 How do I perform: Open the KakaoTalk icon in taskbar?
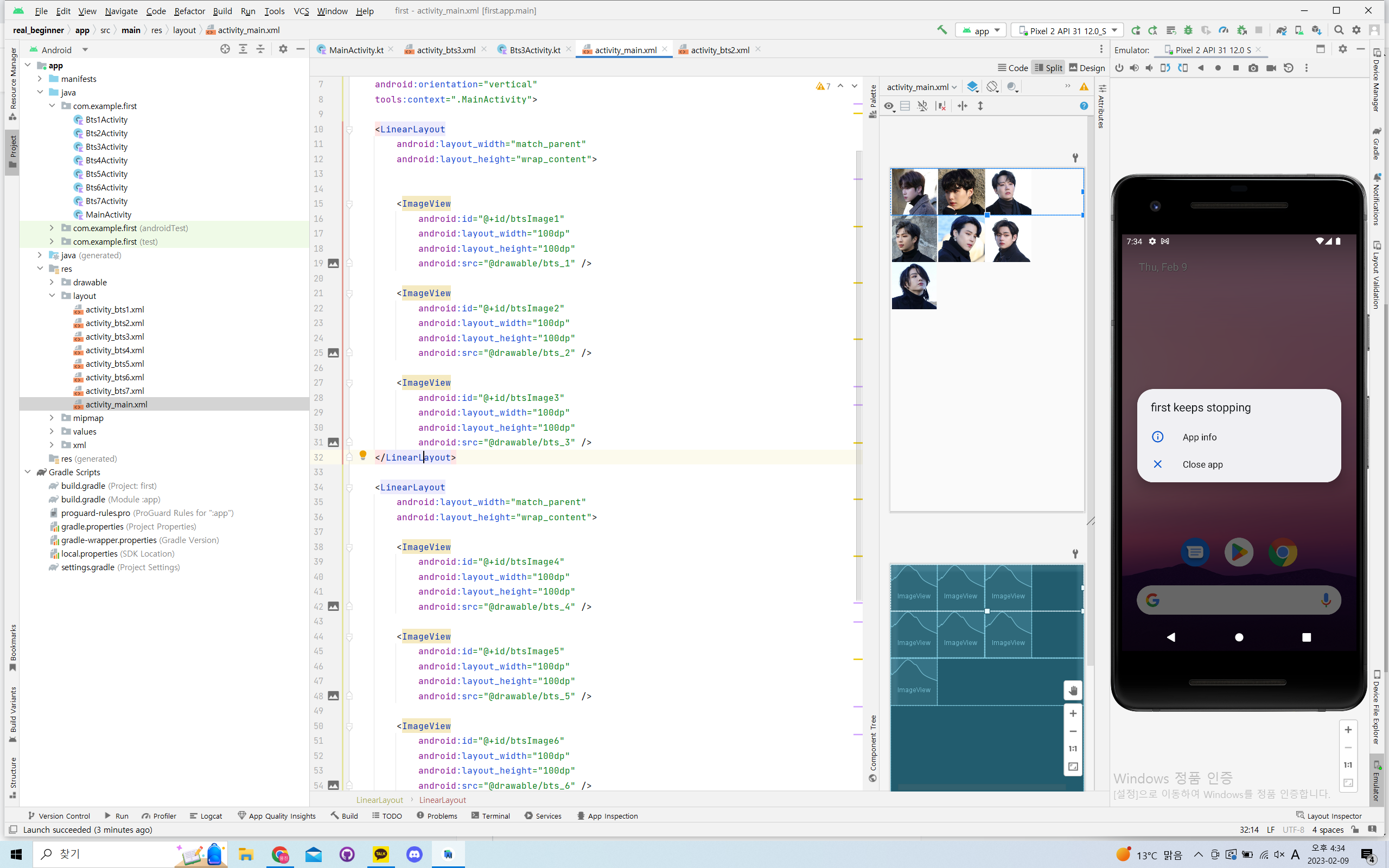tap(380, 854)
